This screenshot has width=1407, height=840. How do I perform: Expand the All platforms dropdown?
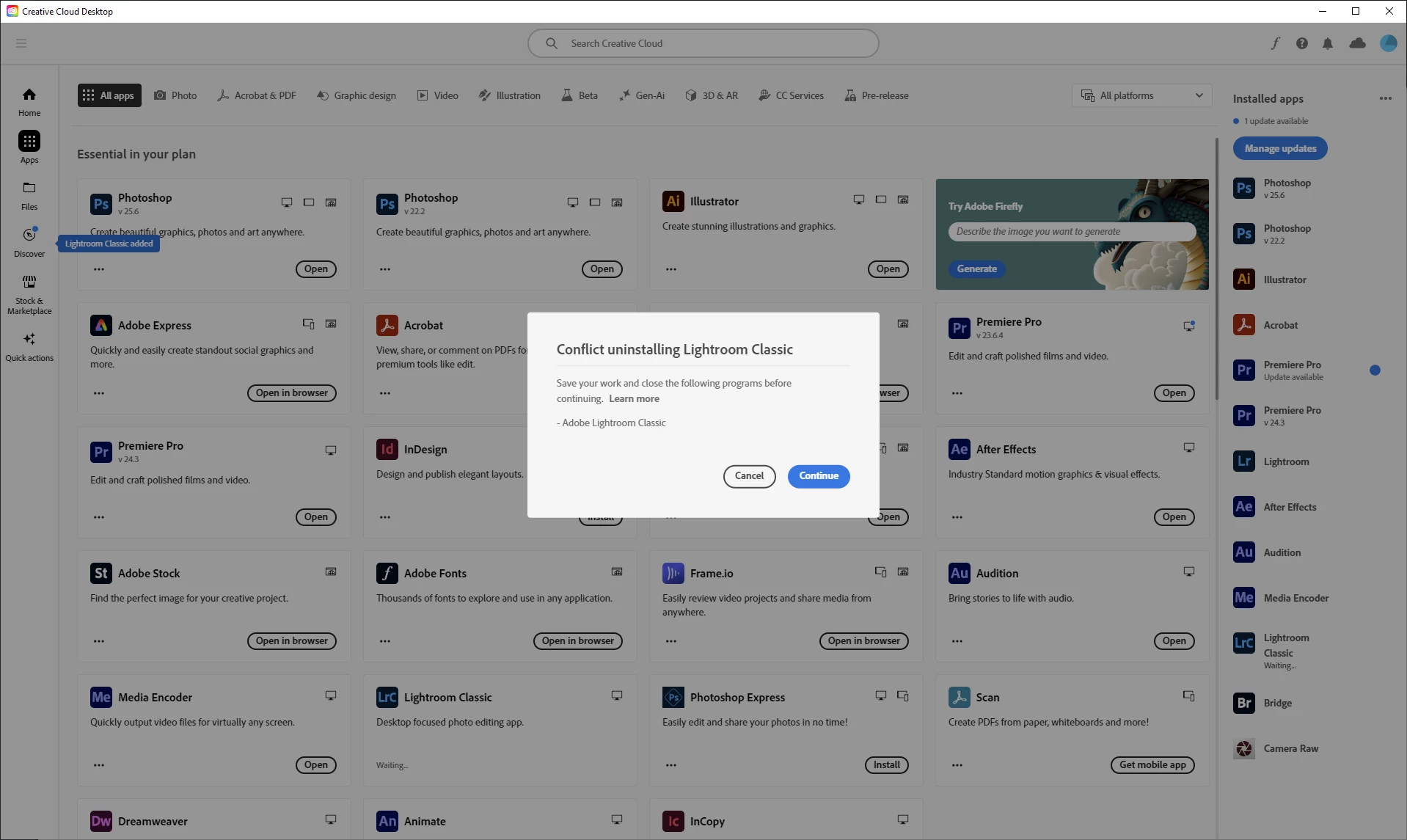tap(1142, 95)
